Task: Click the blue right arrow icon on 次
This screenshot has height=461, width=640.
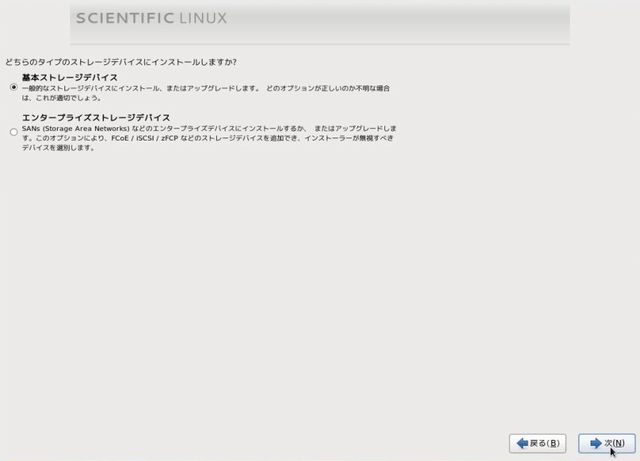Action: click(x=594, y=443)
